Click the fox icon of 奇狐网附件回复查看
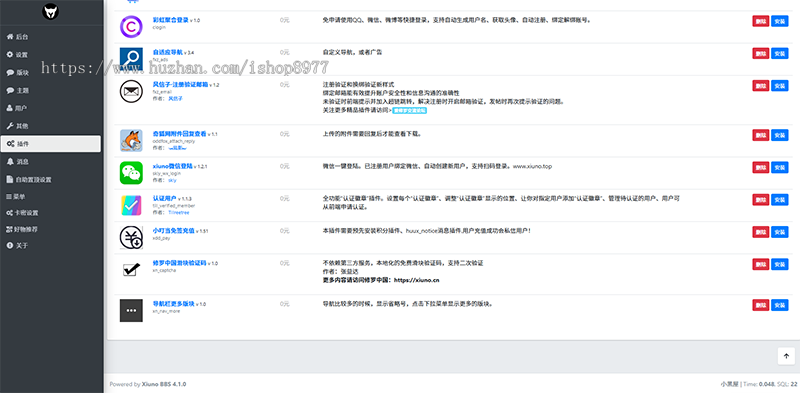This screenshot has height=393, width=800. [131, 140]
